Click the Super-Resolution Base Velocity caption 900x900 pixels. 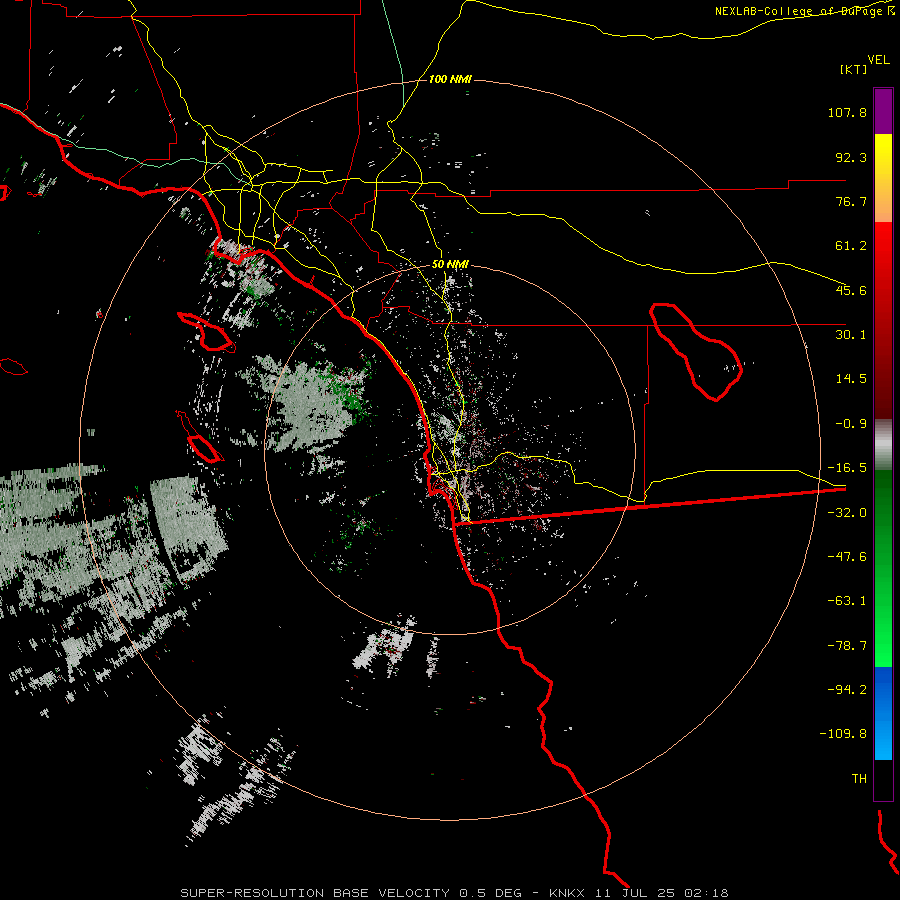point(454,893)
